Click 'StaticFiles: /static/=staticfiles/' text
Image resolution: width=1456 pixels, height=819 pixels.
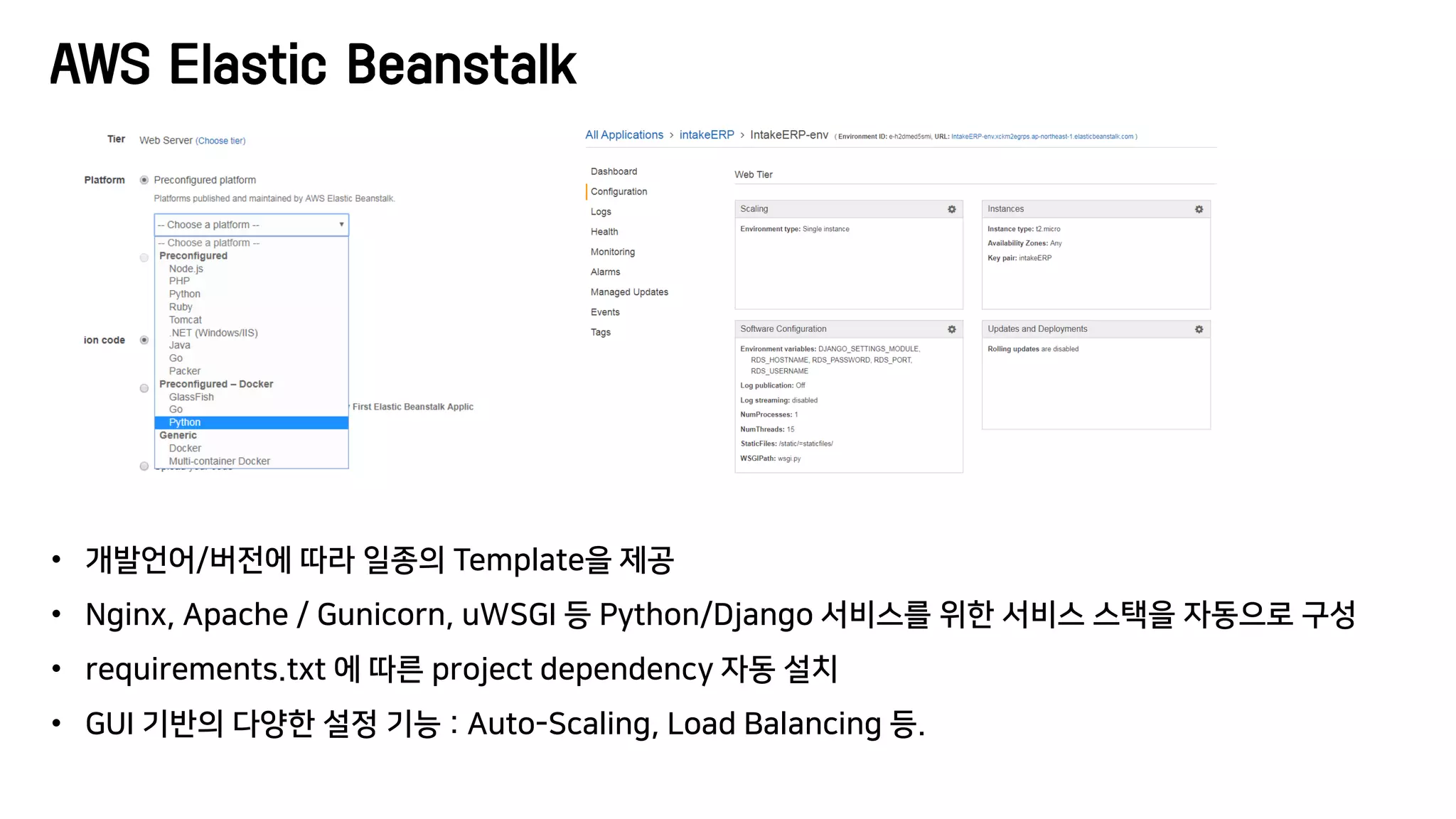point(786,444)
